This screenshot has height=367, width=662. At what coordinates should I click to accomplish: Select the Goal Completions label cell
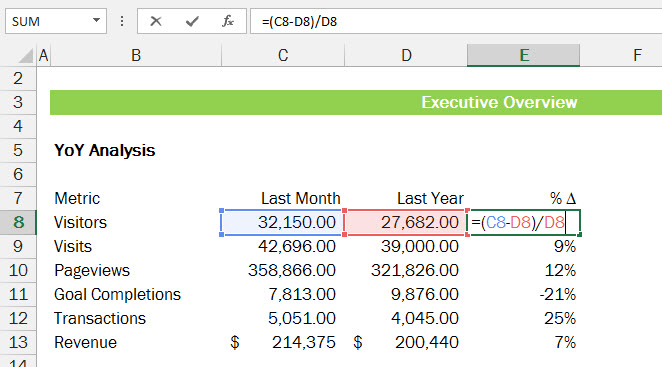pyautogui.click(x=136, y=294)
